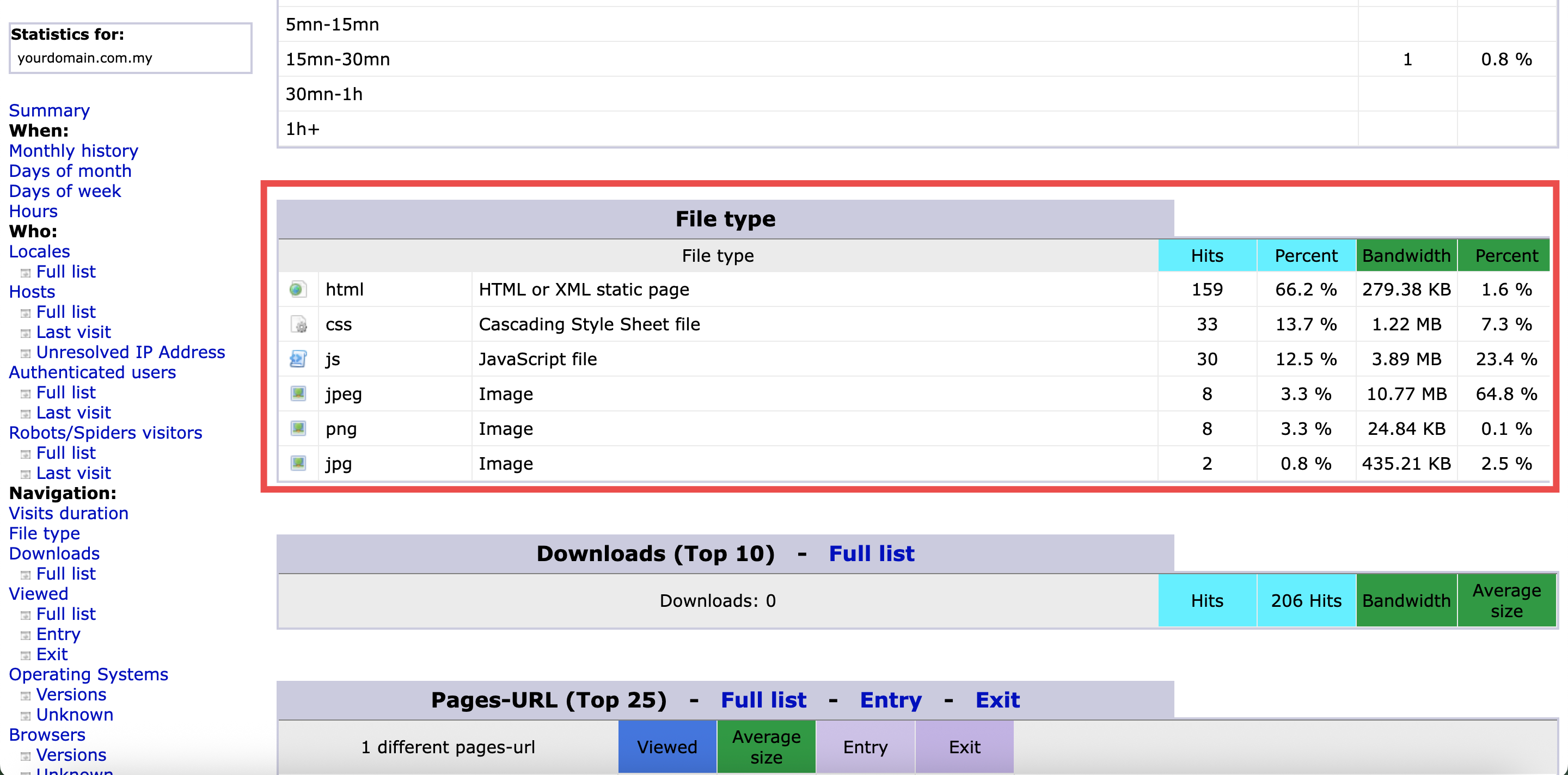
Task: Click the js JavaScript file icon
Action: tap(298, 359)
